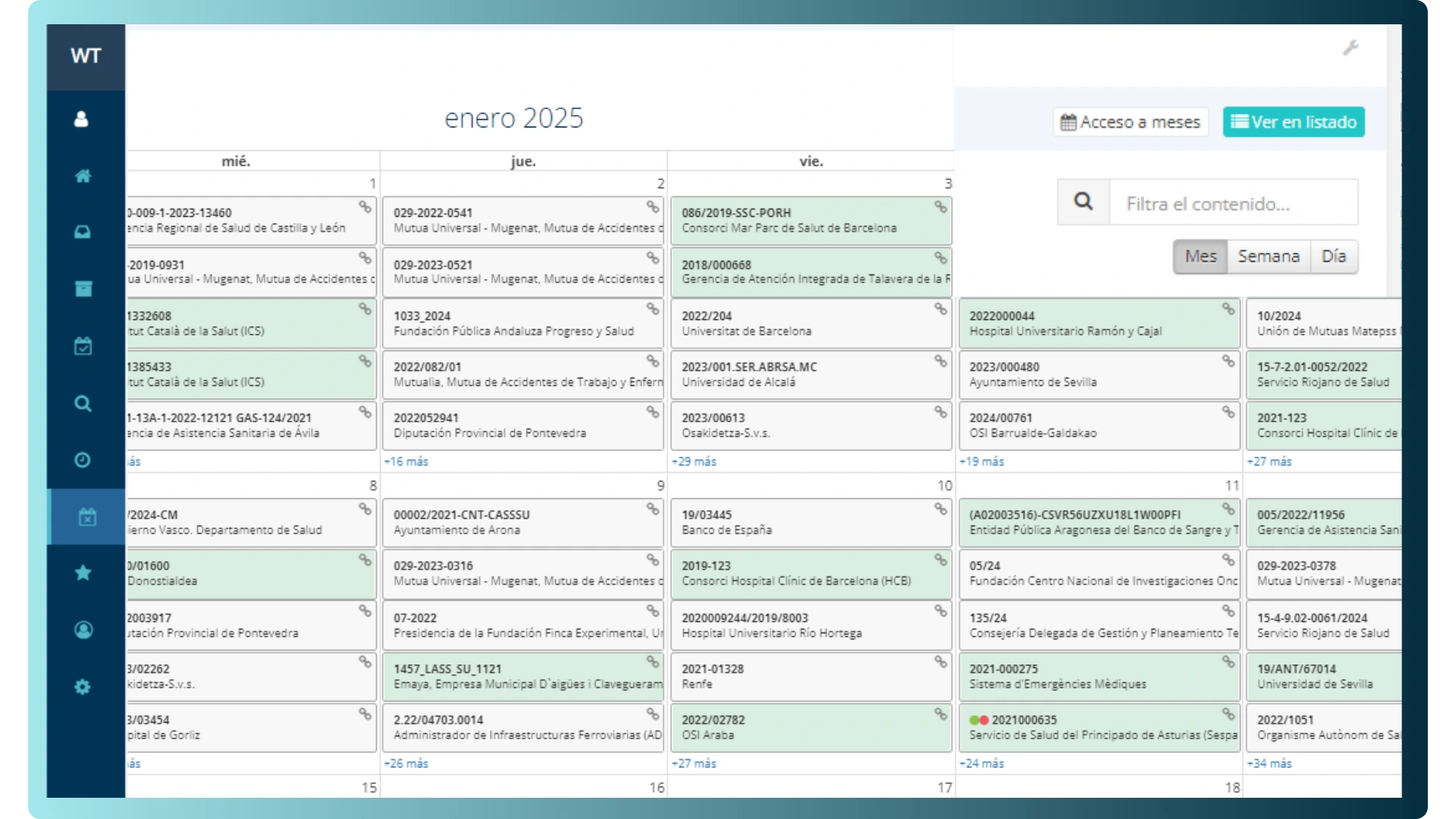The width and height of the screenshot is (1456, 819).
Task: Open the calendar-check sidebar icon
Action: (x=83, y=346)
